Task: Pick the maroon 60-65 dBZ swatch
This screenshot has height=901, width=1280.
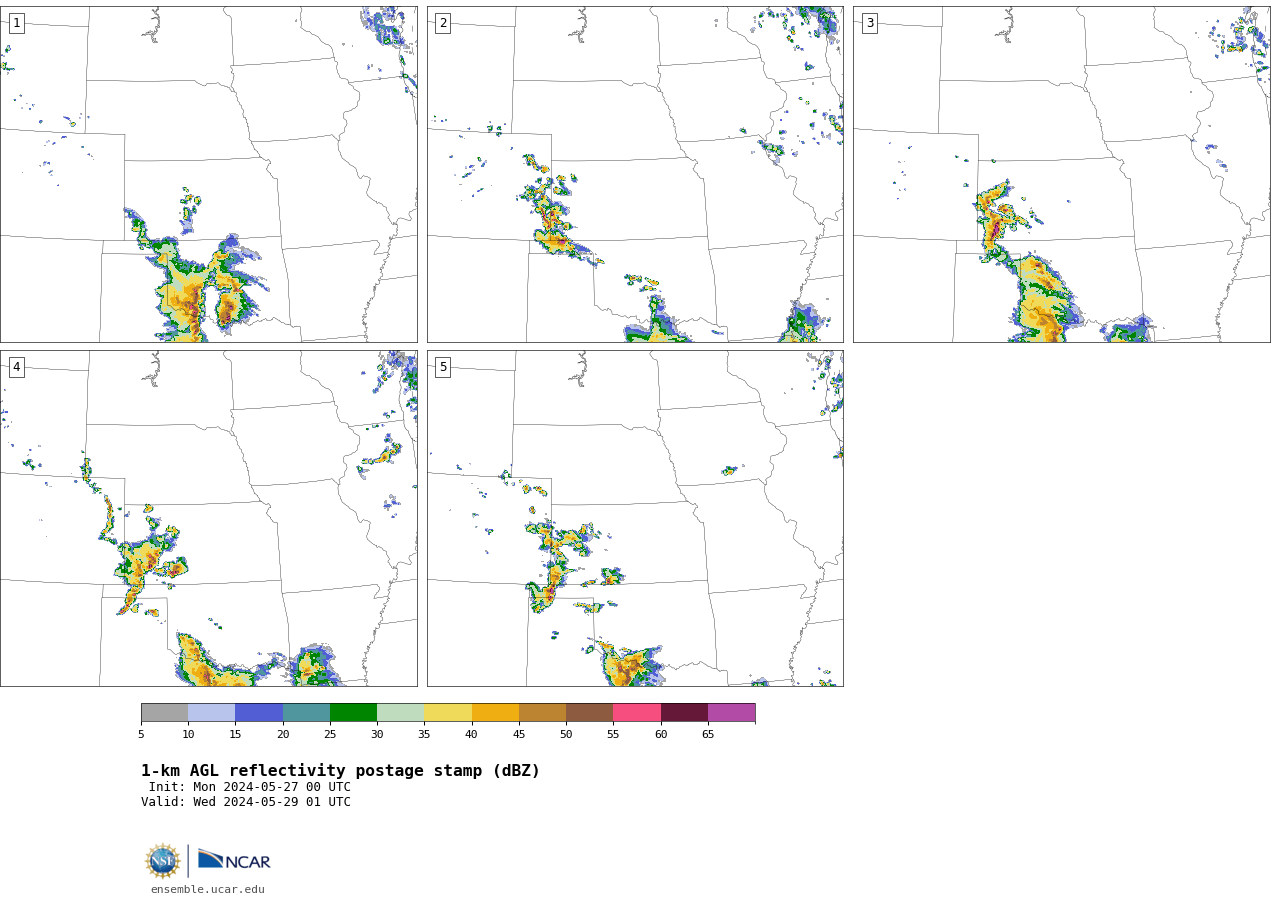Action: tap(684, 713)
